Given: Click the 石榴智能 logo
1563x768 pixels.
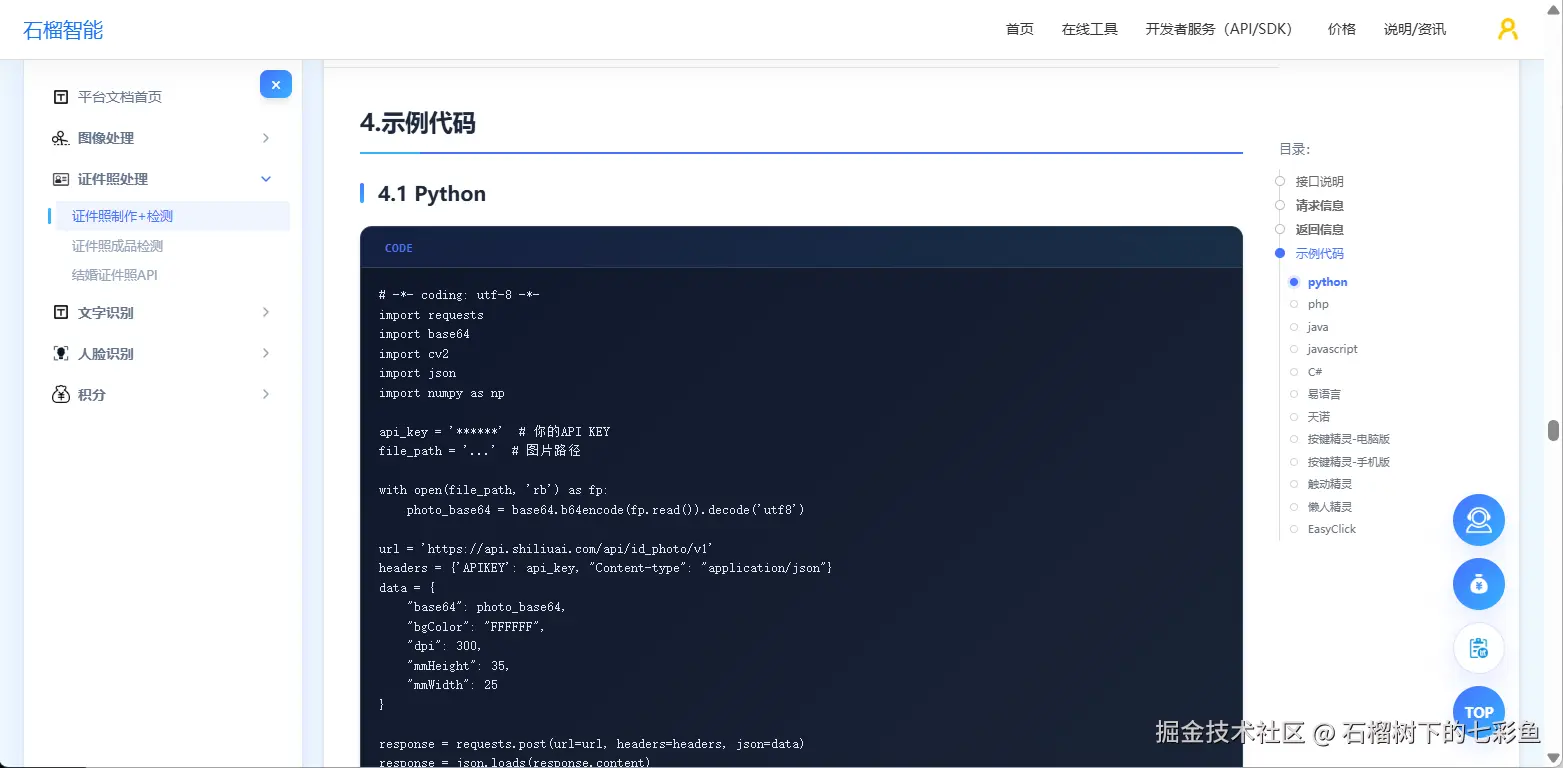Looking at the screenshot, I should [x=63, y=30].
